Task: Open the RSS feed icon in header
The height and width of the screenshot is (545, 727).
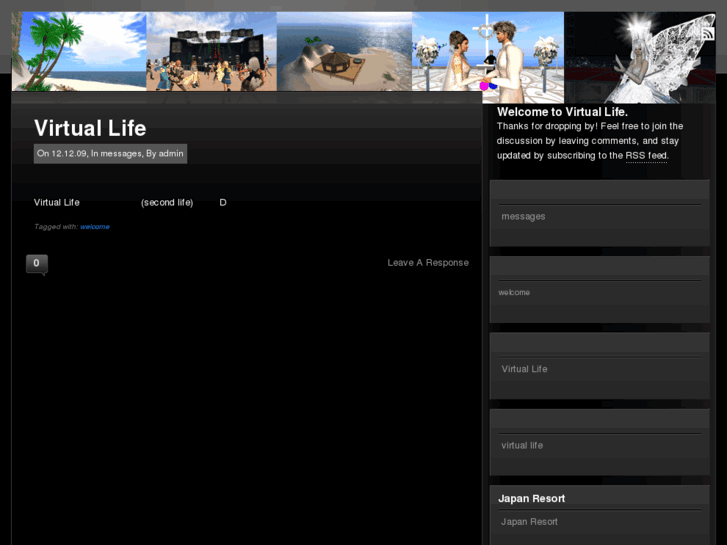Action: 708,34
